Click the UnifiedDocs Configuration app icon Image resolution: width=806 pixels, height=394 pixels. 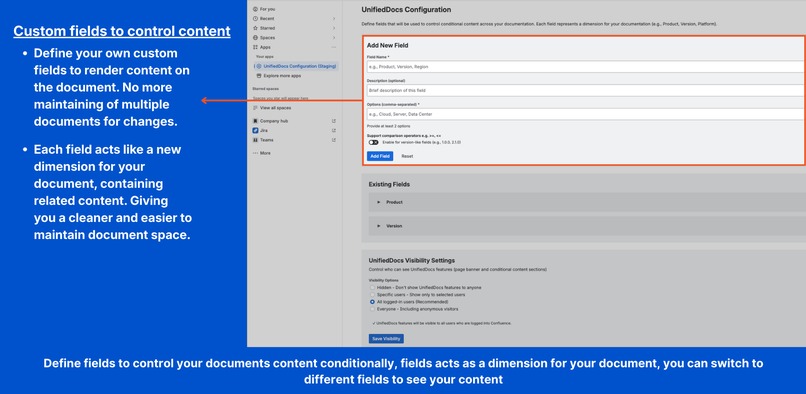coord(259,66)
